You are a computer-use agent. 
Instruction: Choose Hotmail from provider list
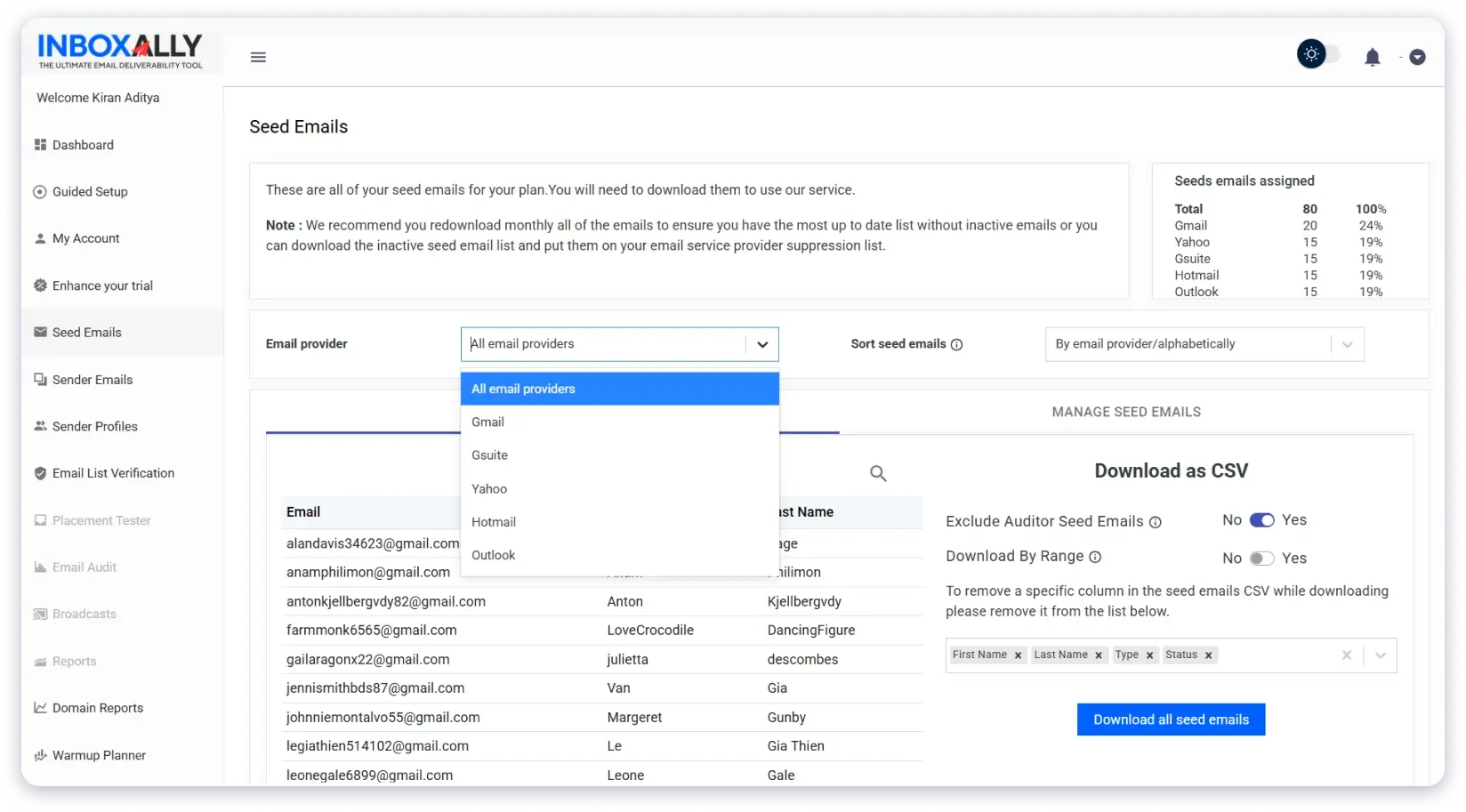point(620,521)
